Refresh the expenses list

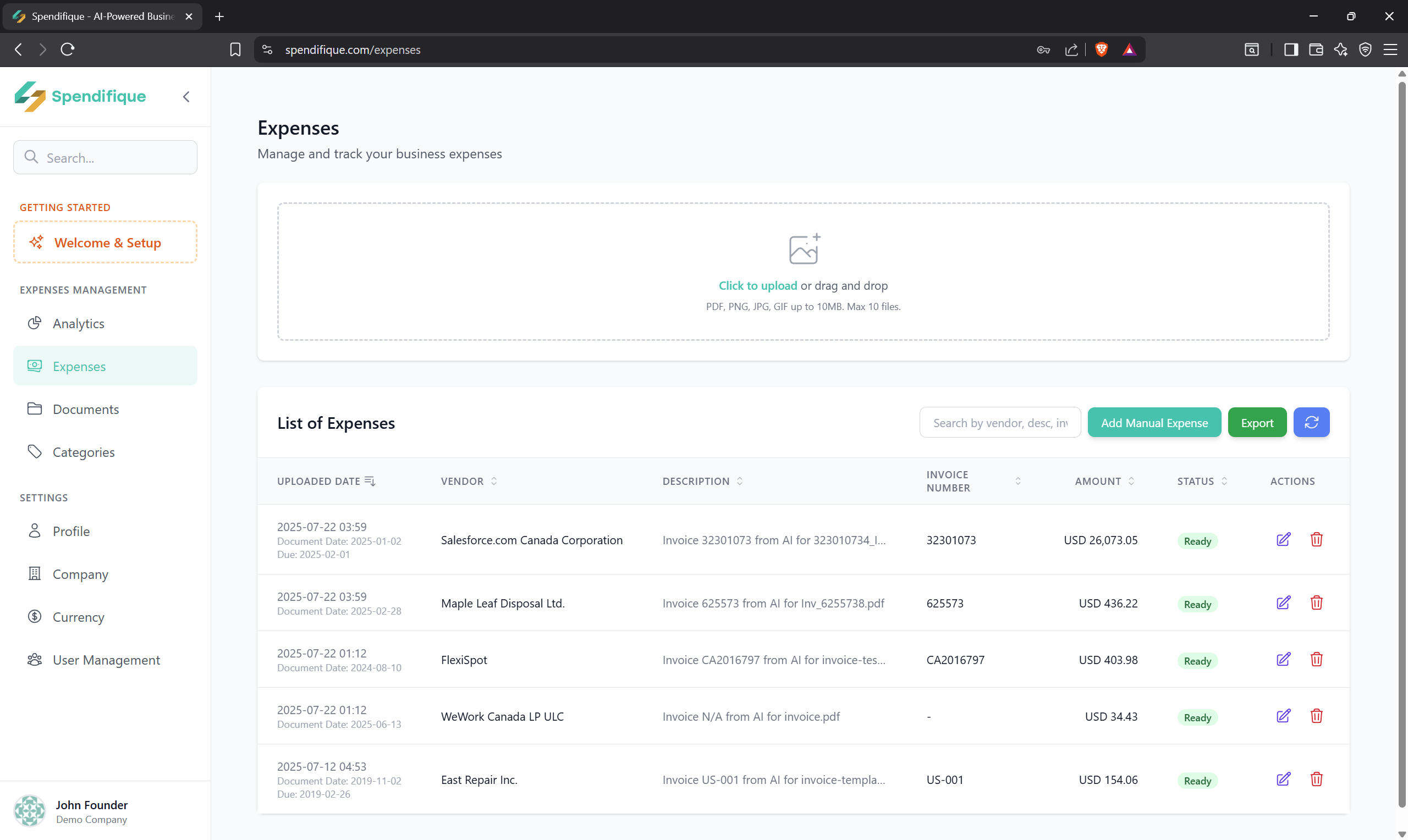[1312, 422]
